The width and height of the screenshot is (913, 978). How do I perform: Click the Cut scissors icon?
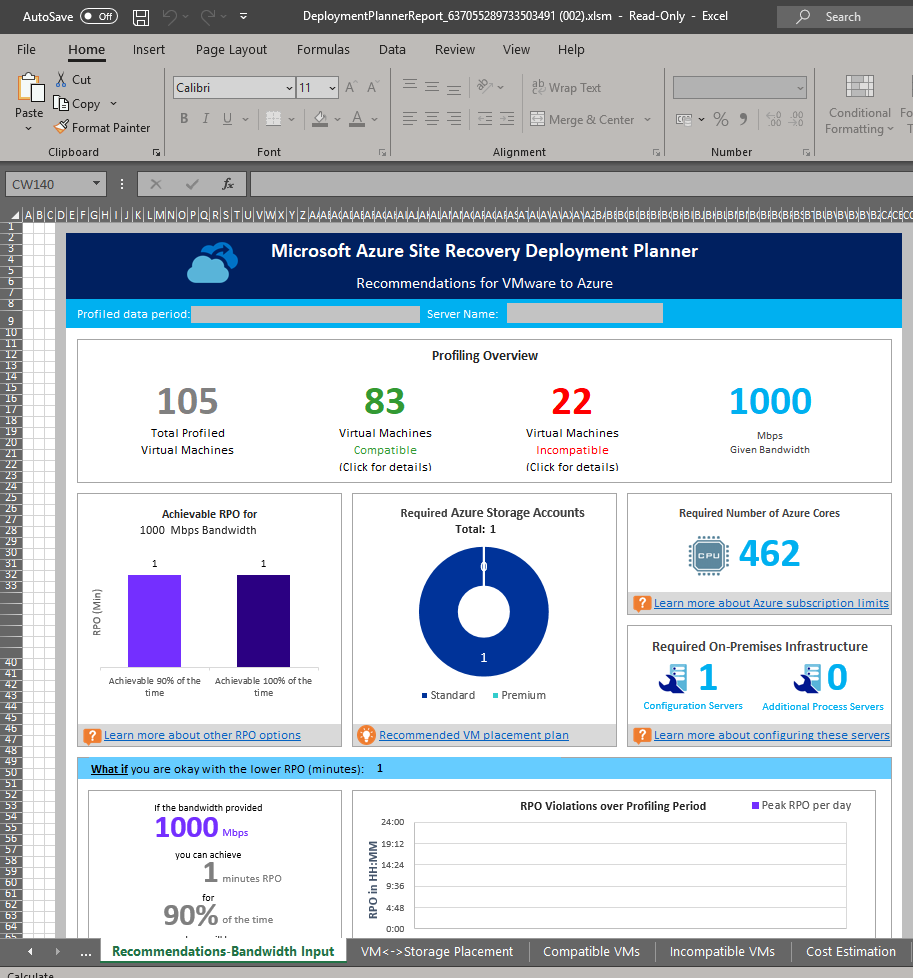coord(61,80)
